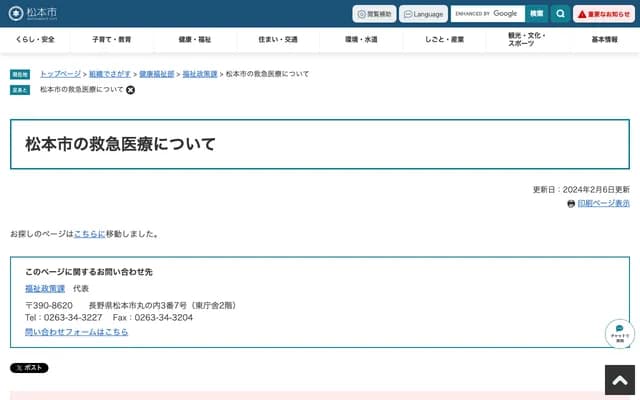Click the printer icon

coord(571,204)
